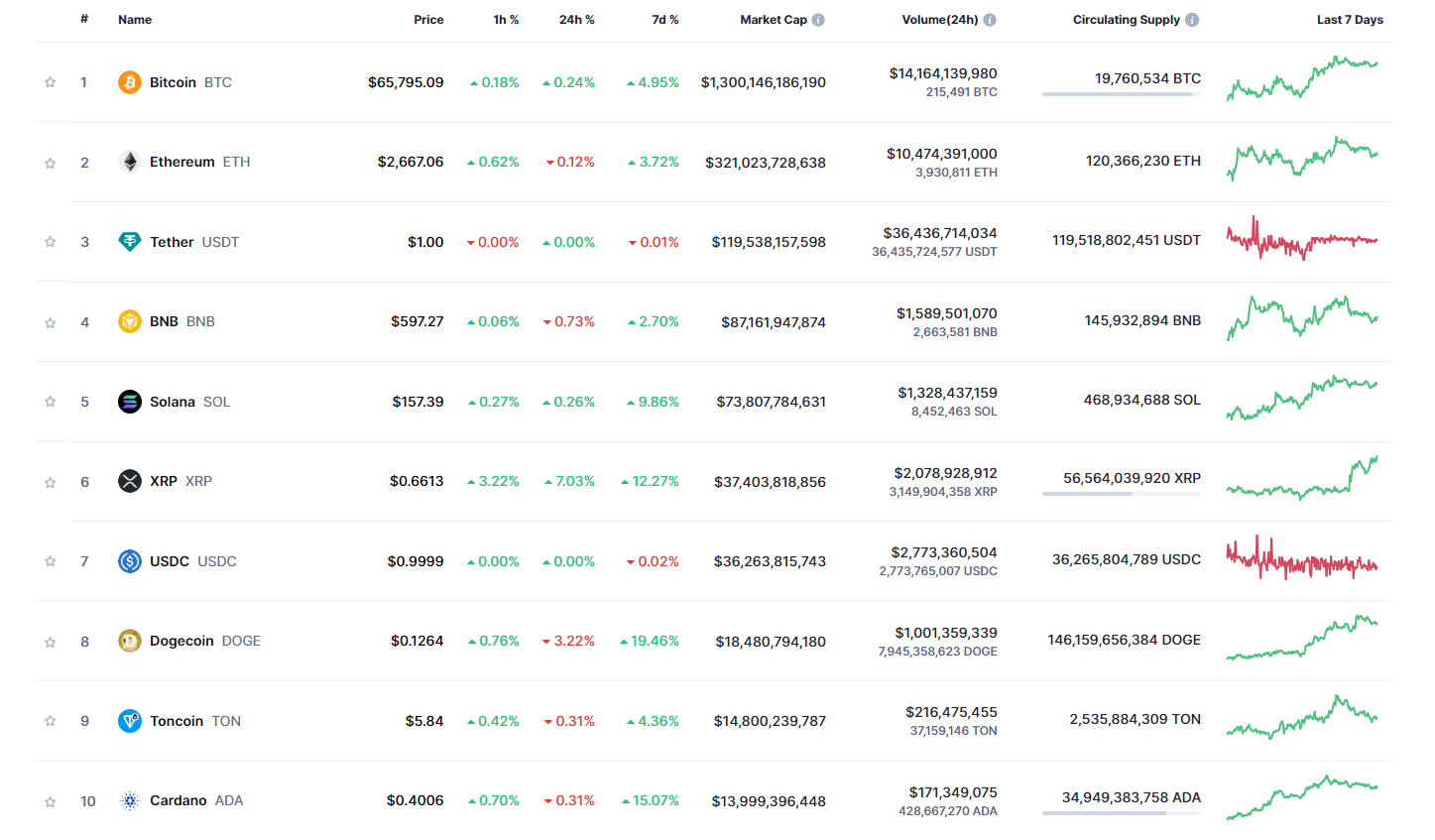Sort by the 24h % column
Image resolution: width=1435 pixels, height=840 pixels.
(x=577, y=20)
